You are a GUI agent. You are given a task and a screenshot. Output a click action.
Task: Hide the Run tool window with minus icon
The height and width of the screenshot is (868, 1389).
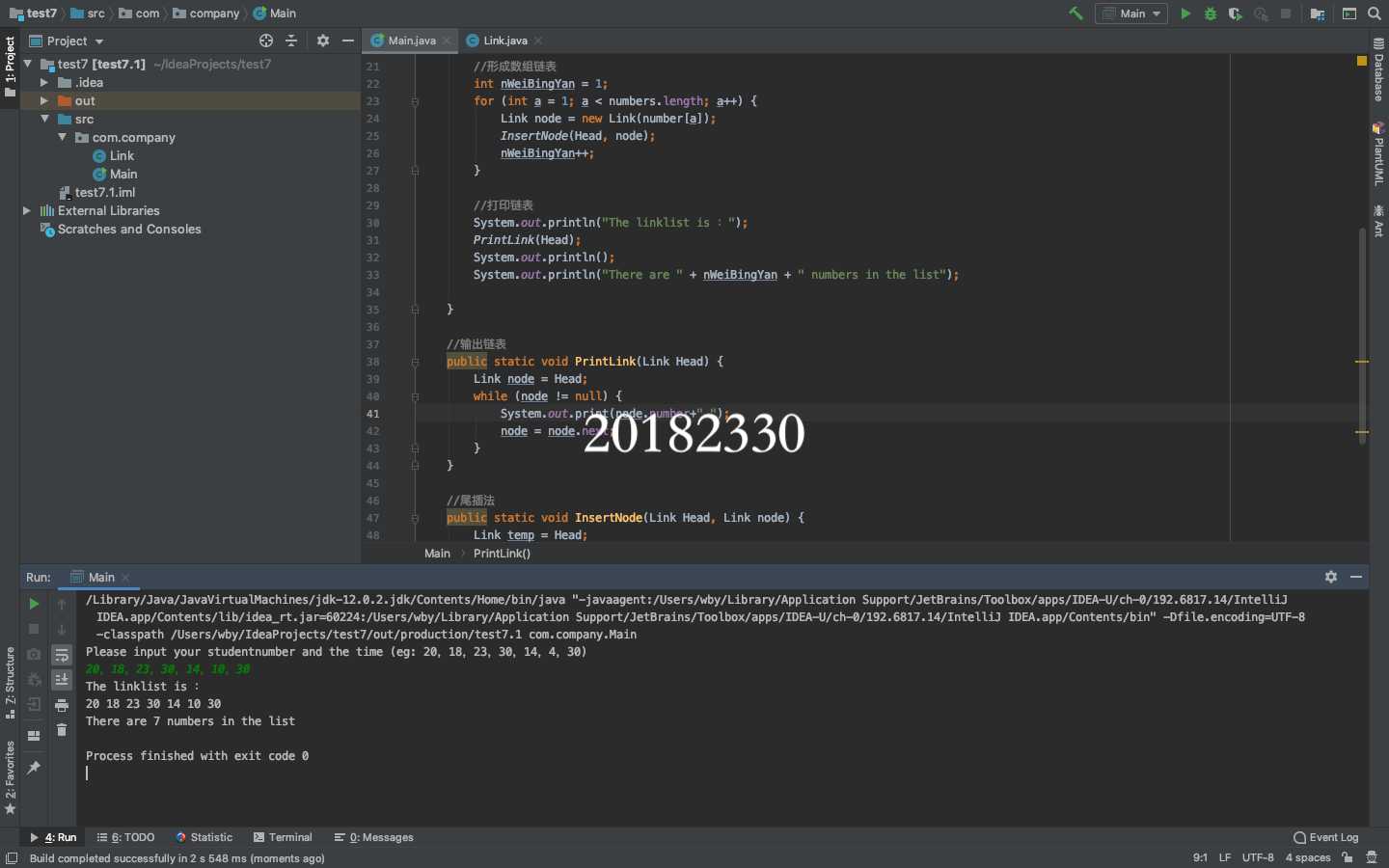pos(1356,577)
